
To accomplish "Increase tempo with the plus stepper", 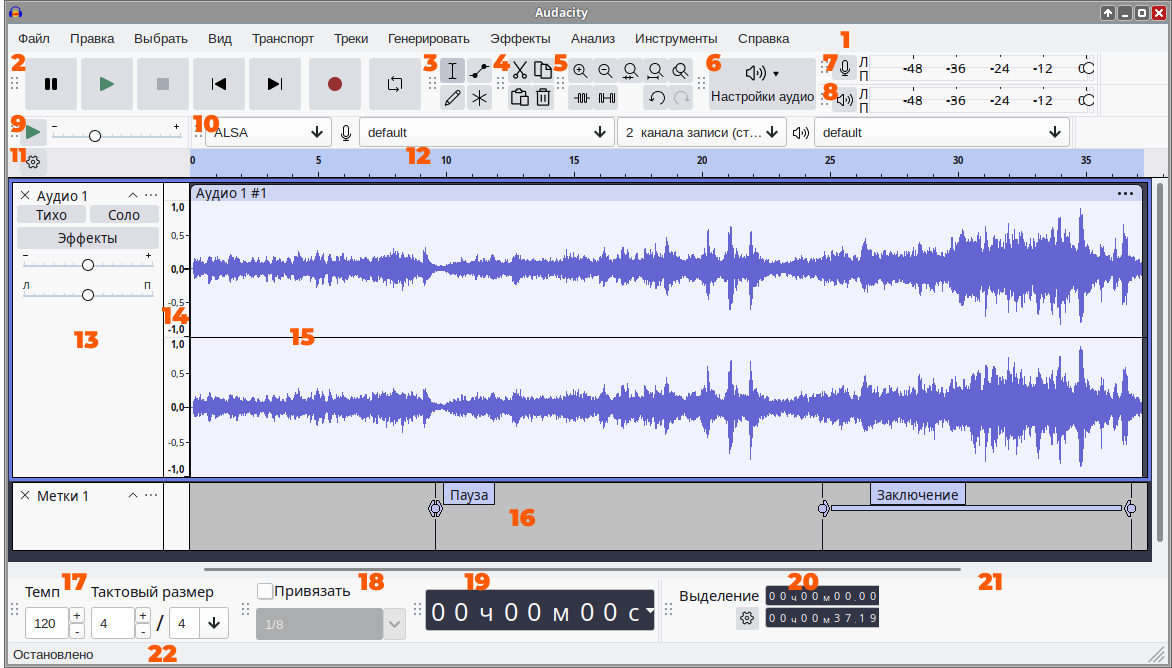I will [77, 616].
